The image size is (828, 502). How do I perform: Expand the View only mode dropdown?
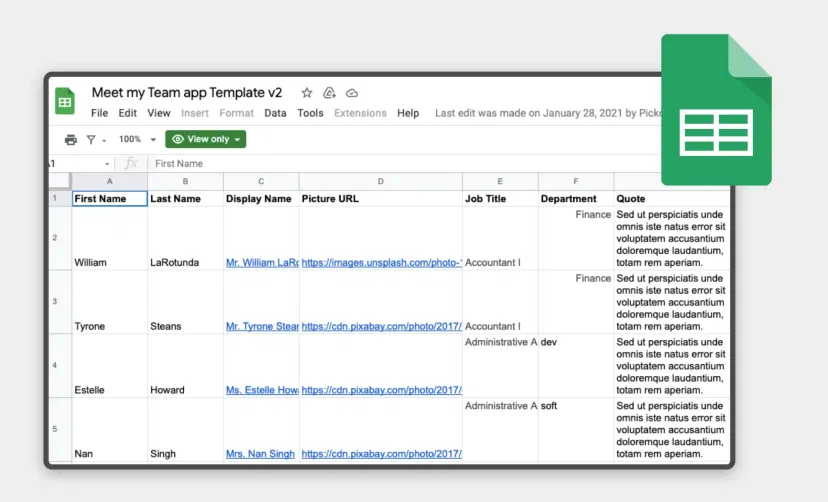[206, 140]
